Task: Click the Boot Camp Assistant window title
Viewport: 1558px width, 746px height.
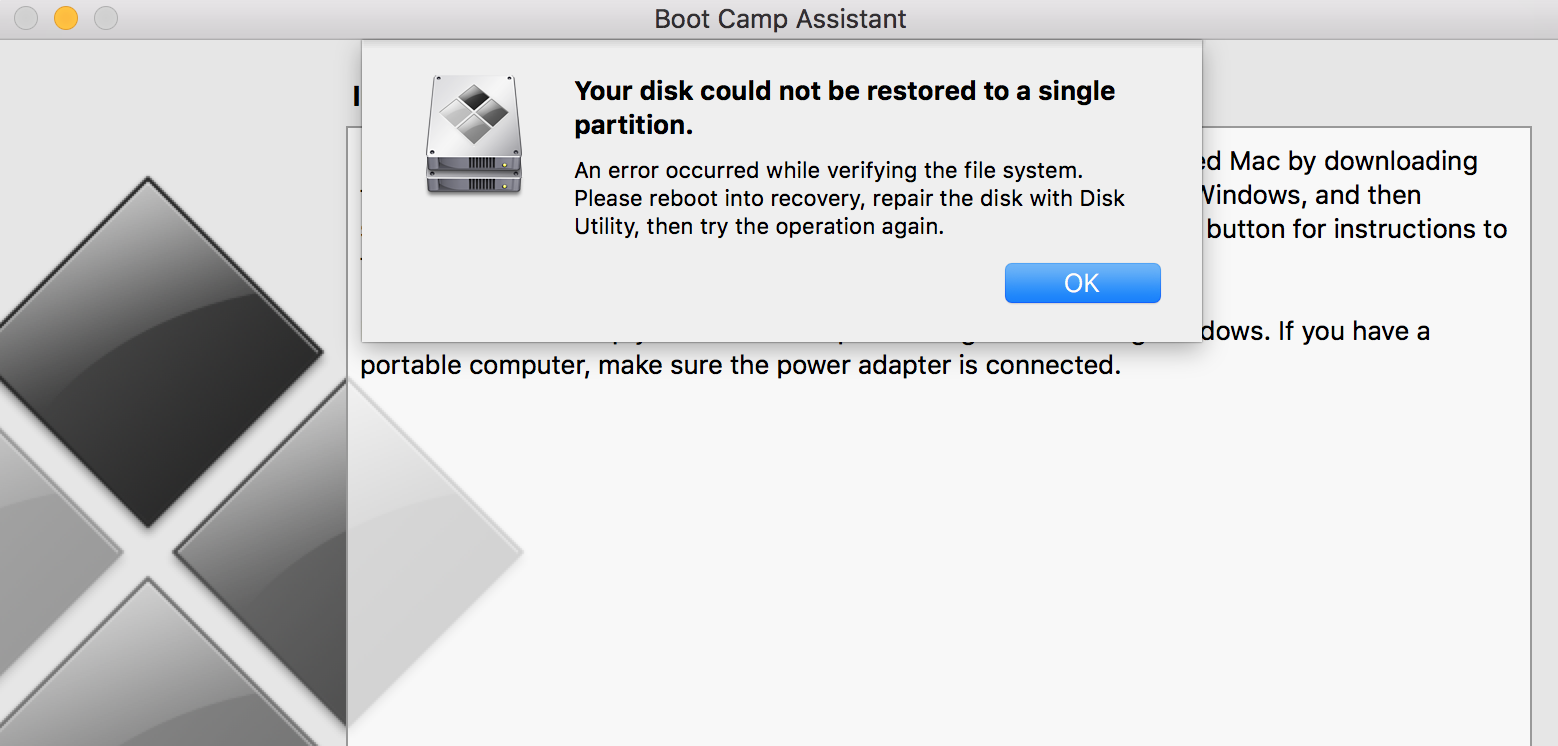Action: click(x=780, y=19)
